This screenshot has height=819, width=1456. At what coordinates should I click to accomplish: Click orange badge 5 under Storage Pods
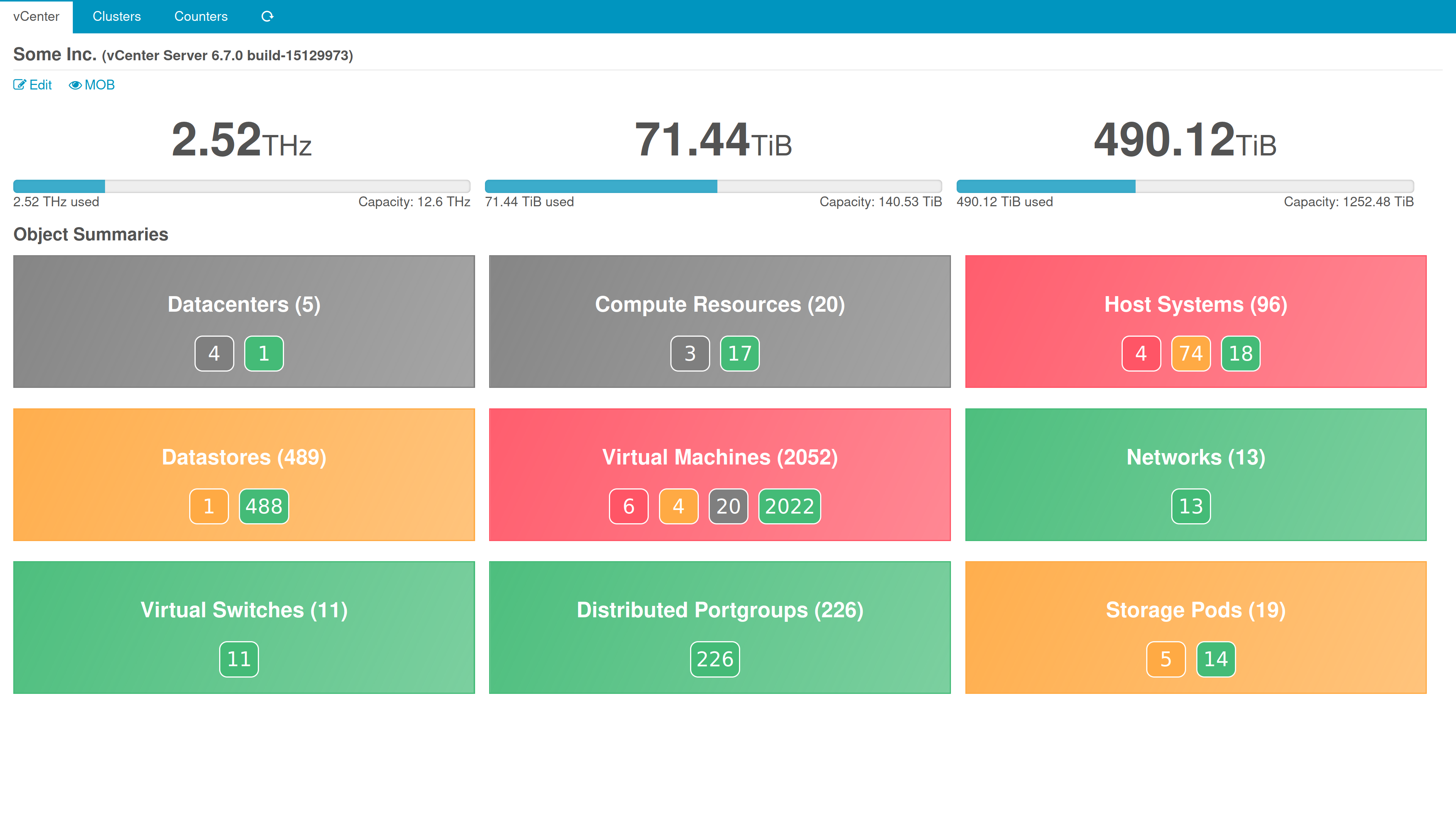coord(1166,659)
